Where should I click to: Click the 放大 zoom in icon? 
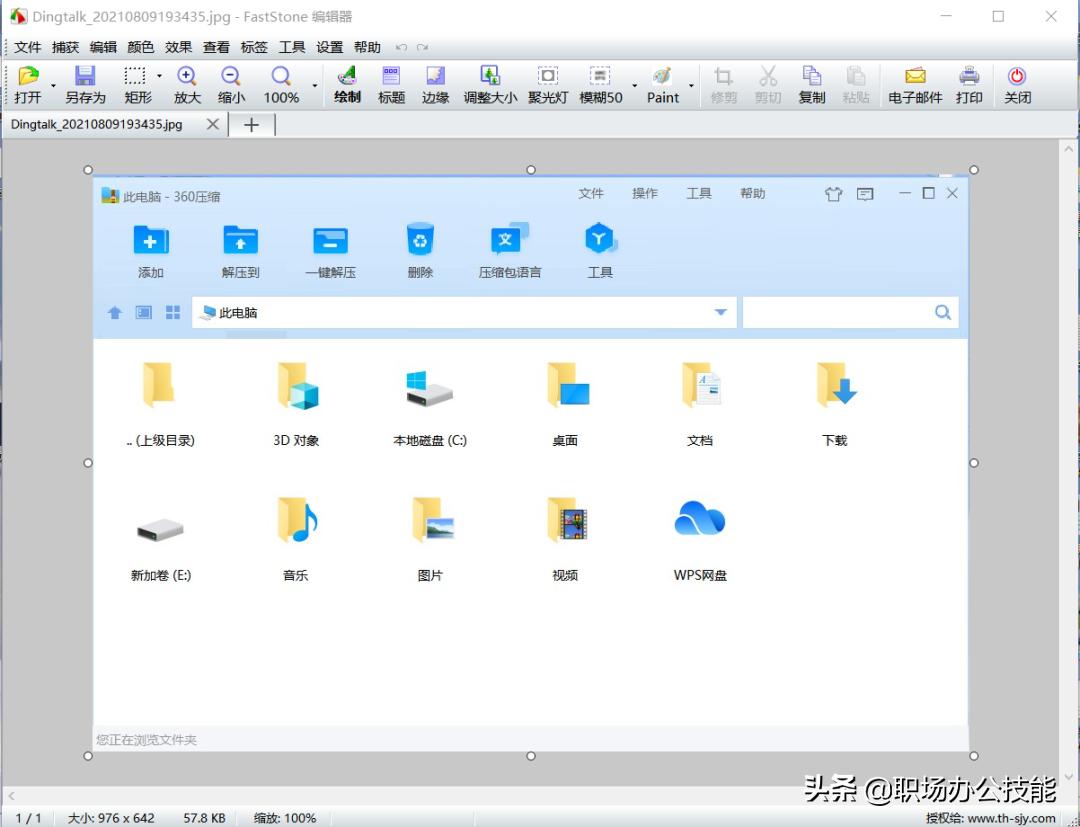pyautogui.click(x=187, y=85)
